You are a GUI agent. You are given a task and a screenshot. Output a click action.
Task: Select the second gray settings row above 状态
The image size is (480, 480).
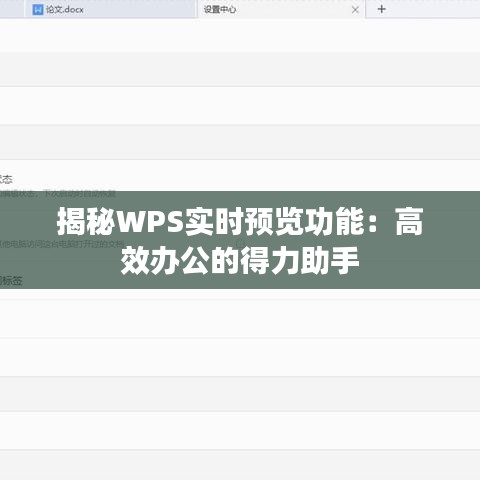tap(240, 142)
